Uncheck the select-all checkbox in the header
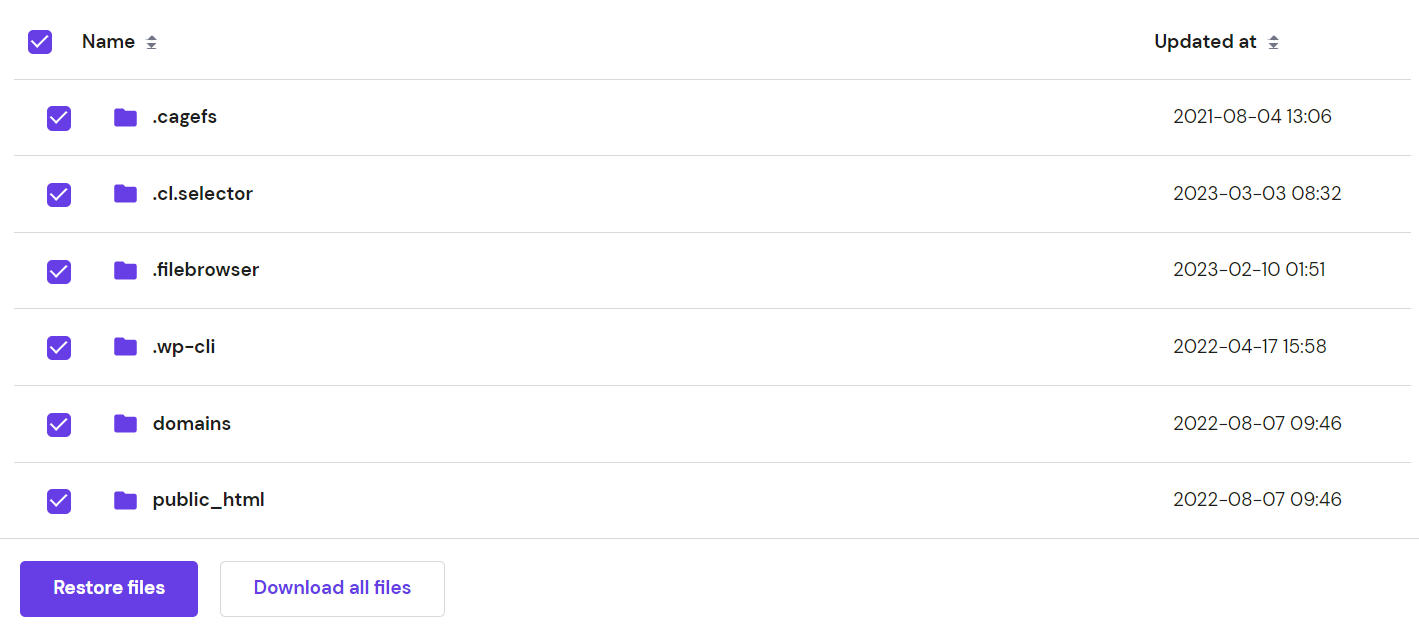The height and width of the screenshot is (634, 1419). (x=40, y=42)
